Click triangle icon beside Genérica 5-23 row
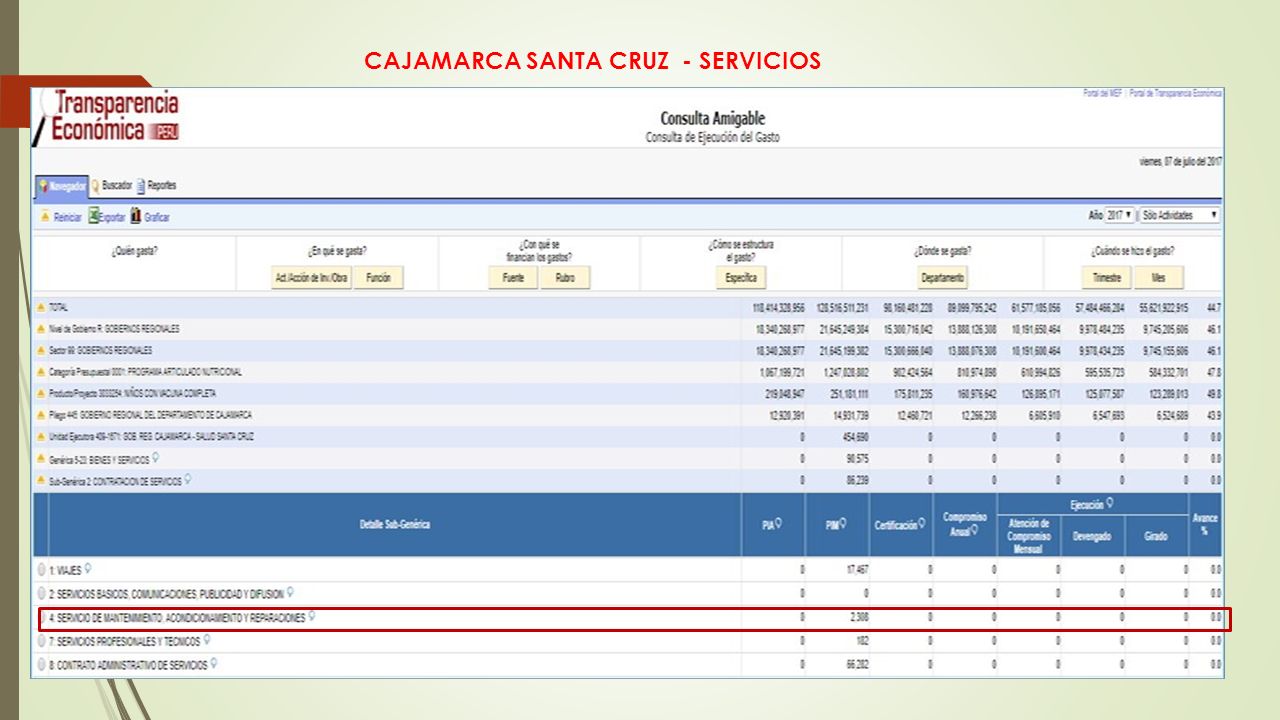The image size is (1280, 720). [x=42, y=460]
